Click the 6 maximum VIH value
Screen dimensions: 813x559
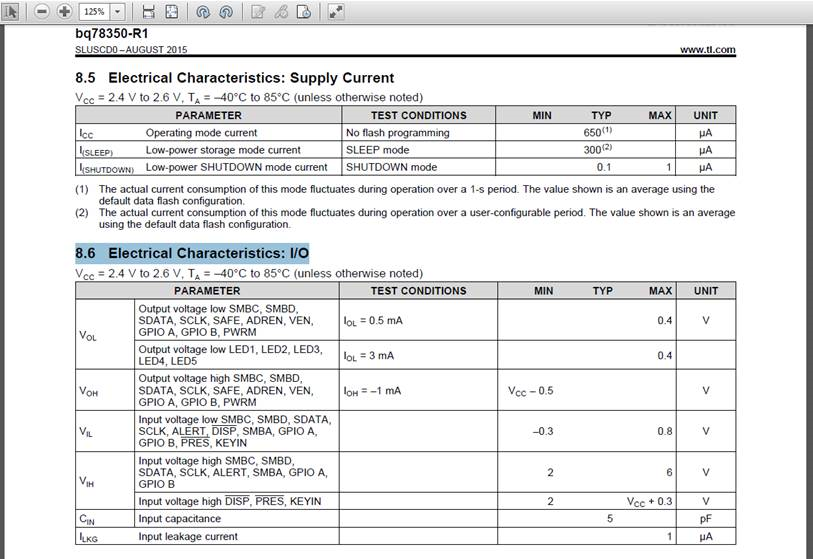click(669, 472)
